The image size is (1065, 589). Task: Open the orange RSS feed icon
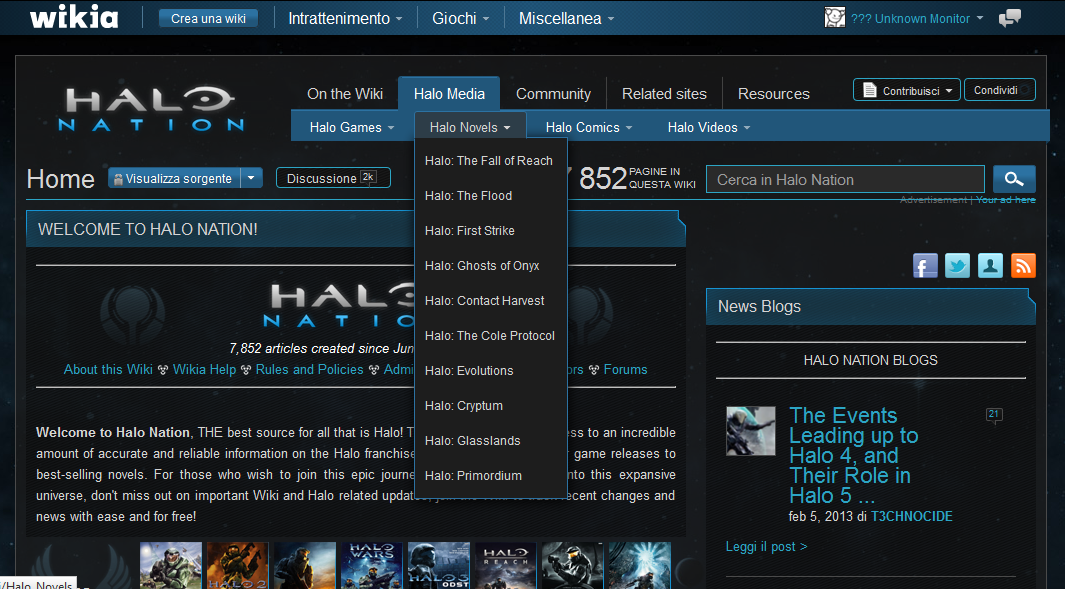coord(1023,266)
